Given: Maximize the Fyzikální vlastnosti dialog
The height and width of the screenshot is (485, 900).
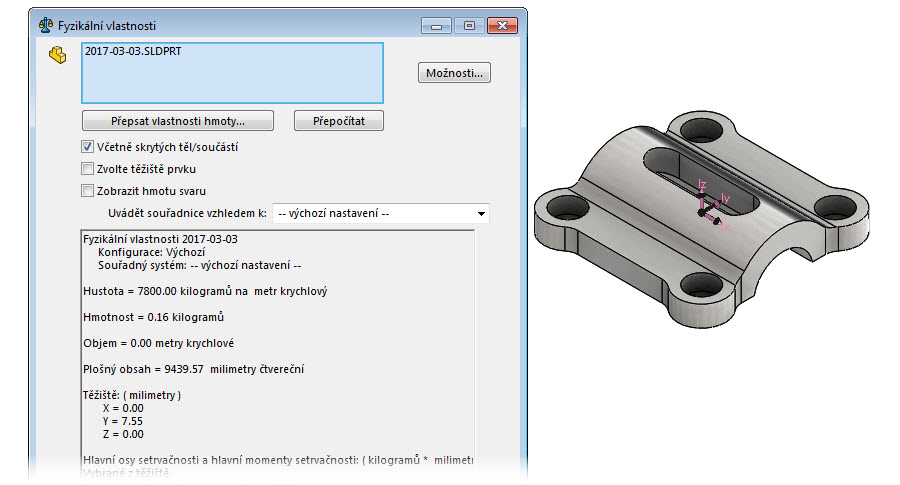Looking at the screenshot, I should click(469, 26).
